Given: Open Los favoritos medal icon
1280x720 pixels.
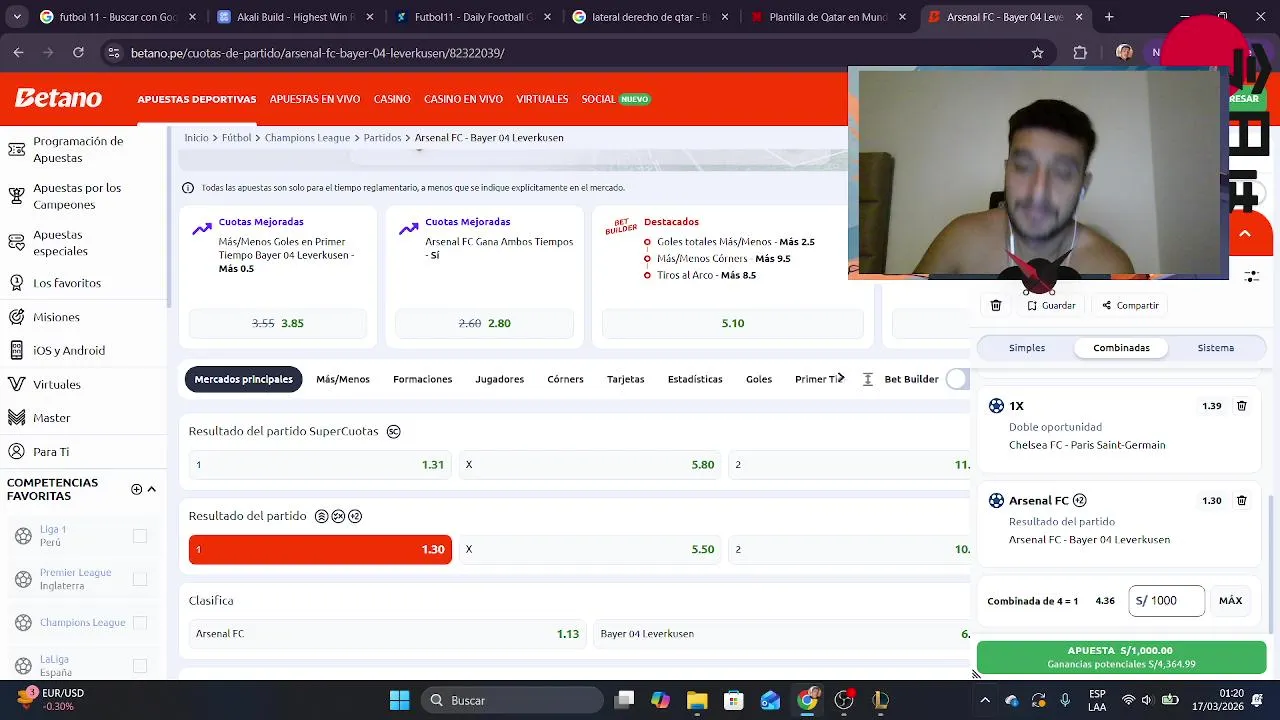Looking at the screenshot, I should (x=16, y=283).
